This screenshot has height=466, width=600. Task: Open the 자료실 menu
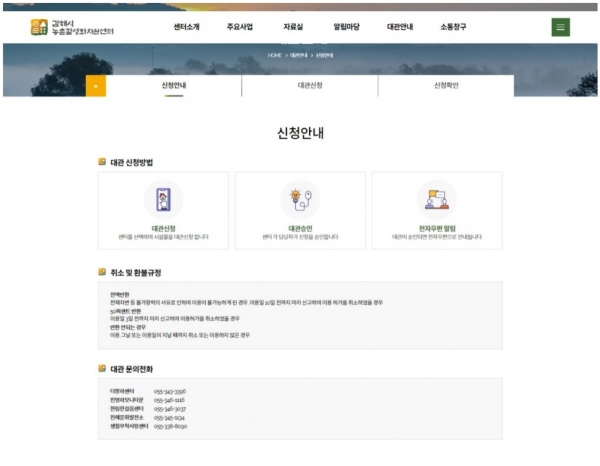[294, 27]
